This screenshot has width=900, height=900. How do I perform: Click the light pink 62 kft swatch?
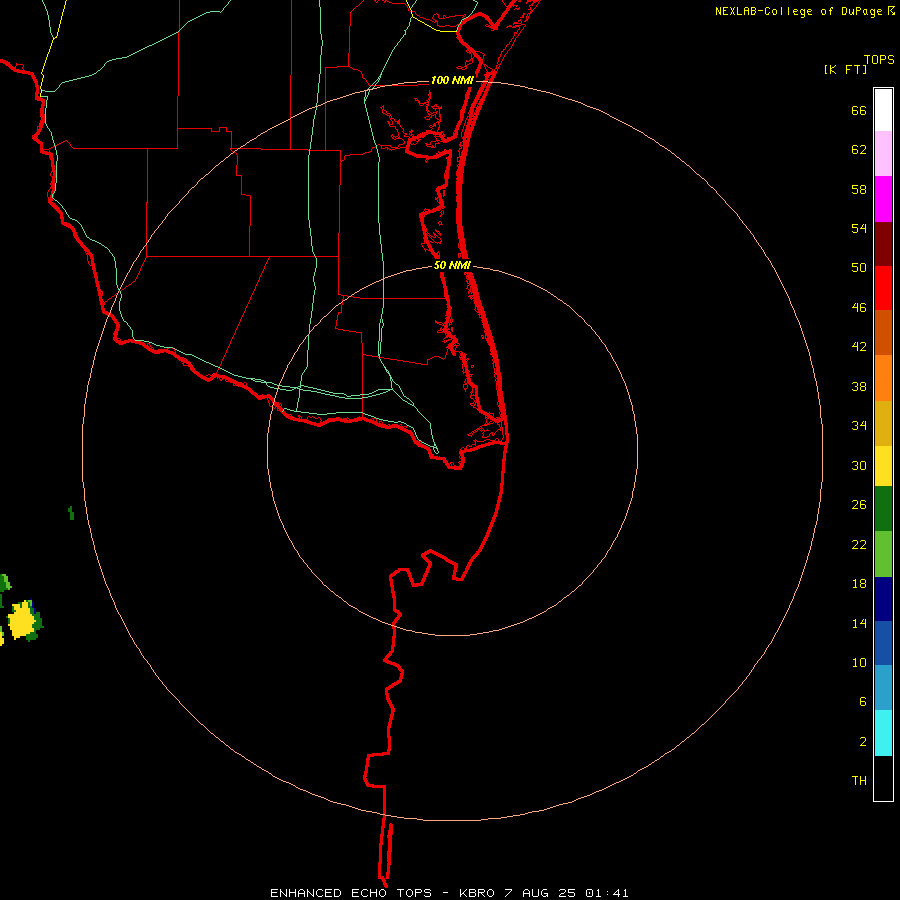883,154
